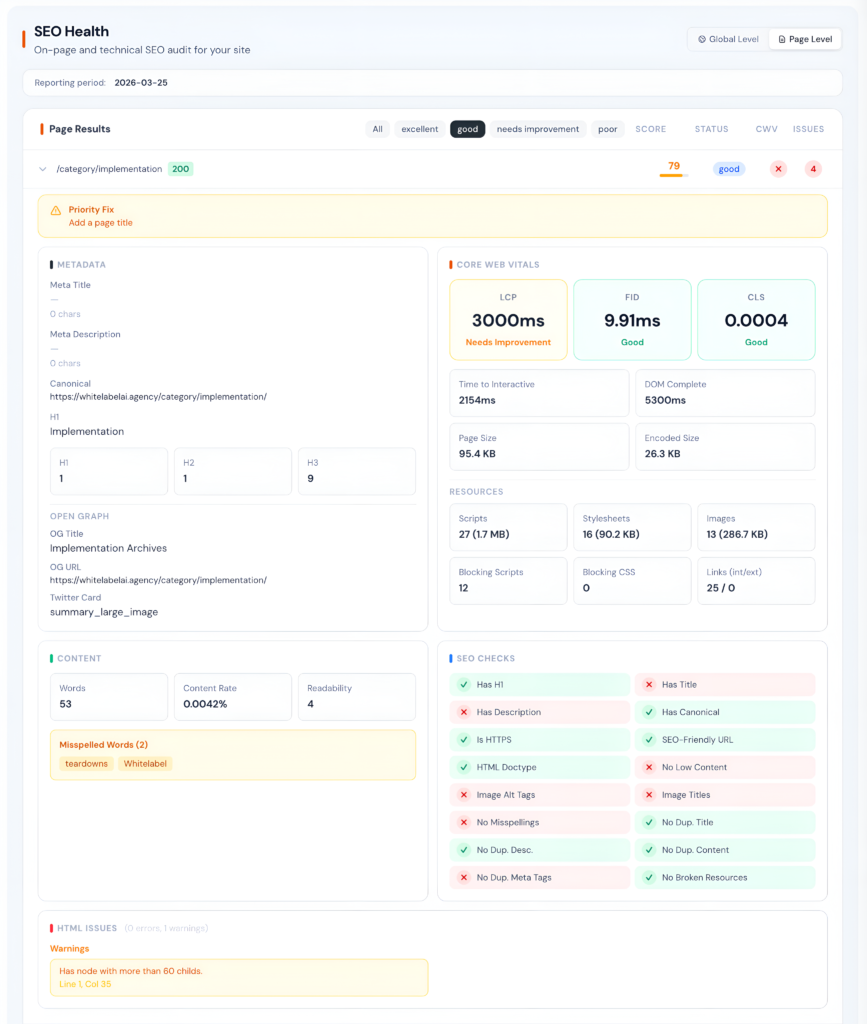Select the All filter tab

379,128
